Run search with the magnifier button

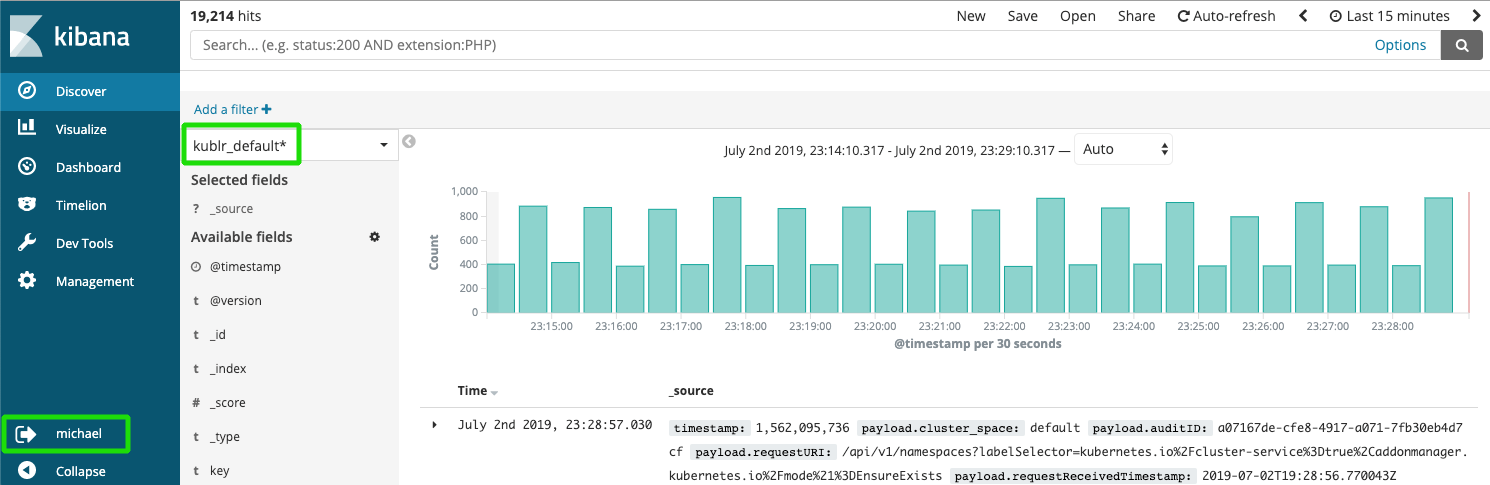pos(1462,45)
